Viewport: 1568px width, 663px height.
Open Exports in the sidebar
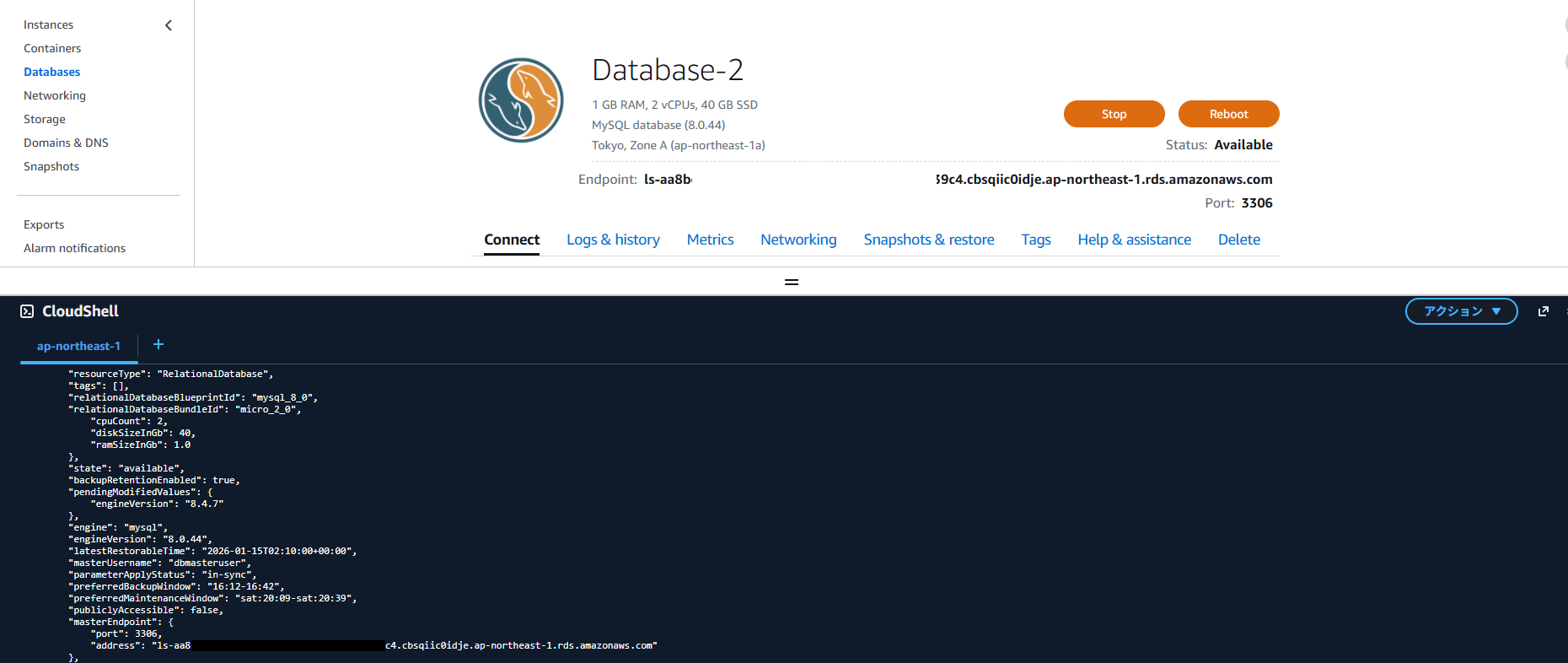pos(44,224)
